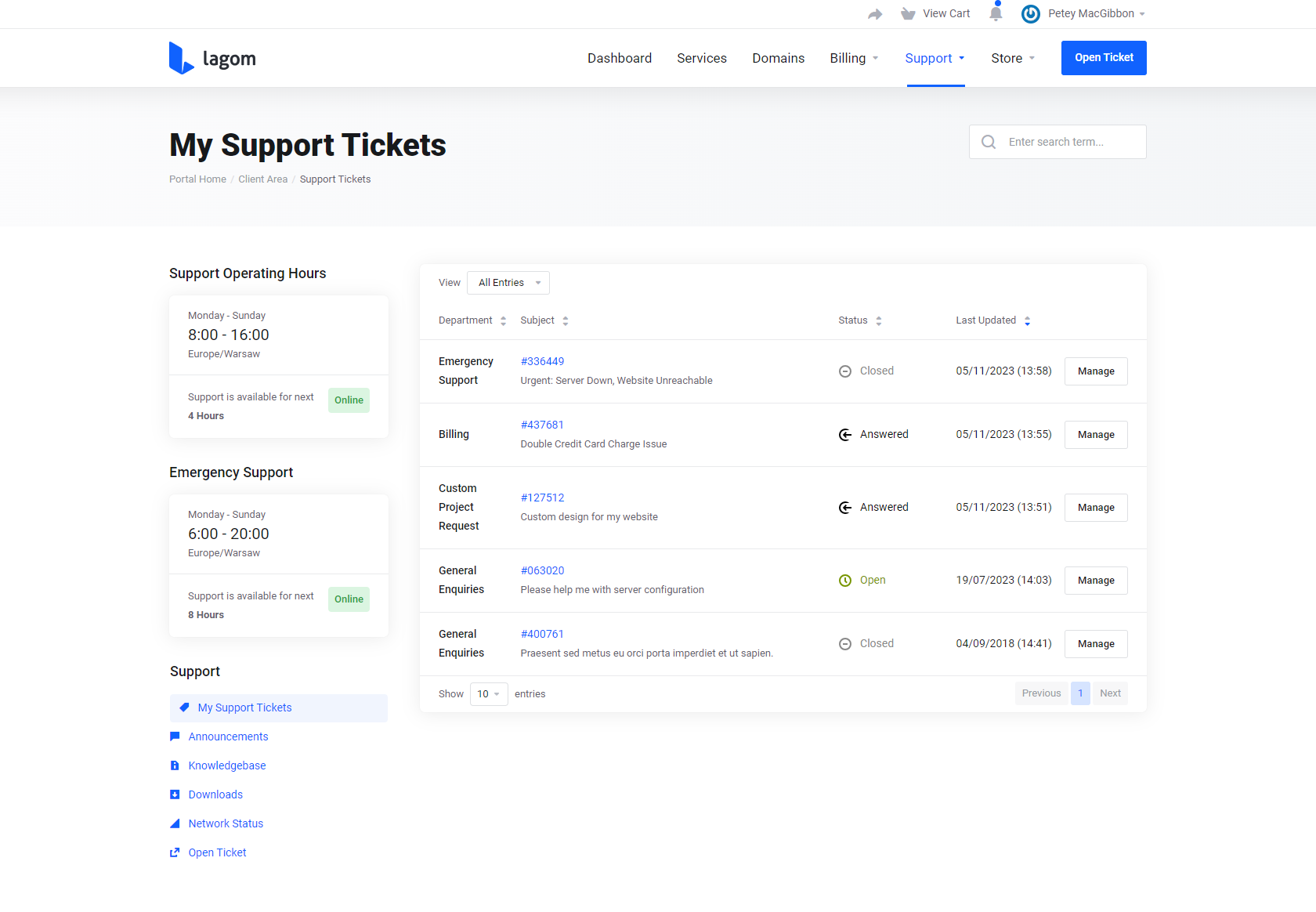Focus the Enter search term field

(x=1057, y=142)
